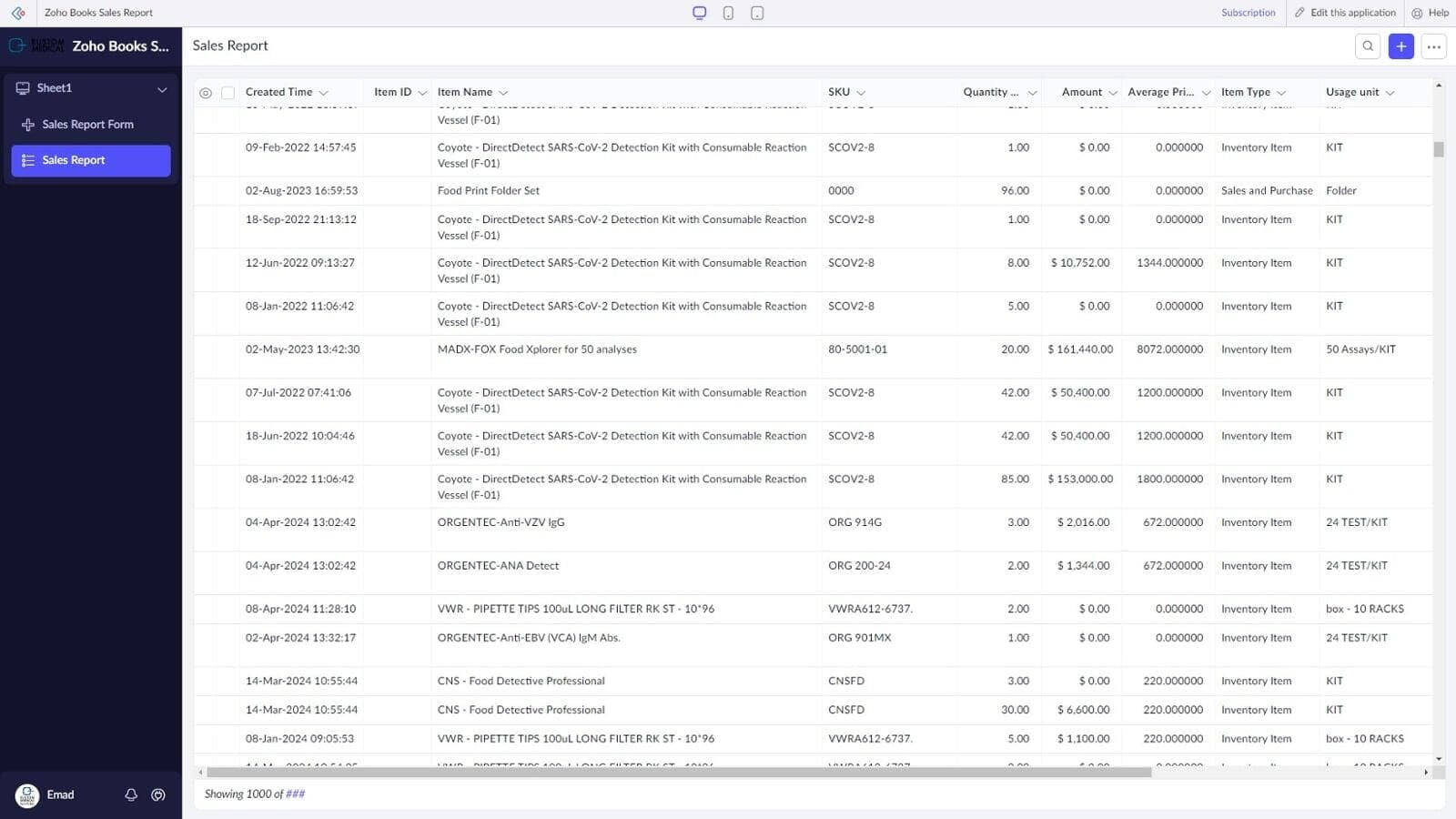Click scroll right arrow of horizontal scrollbar
The height and width of the screenshot is (819, 1456).
coord(1426,772)
